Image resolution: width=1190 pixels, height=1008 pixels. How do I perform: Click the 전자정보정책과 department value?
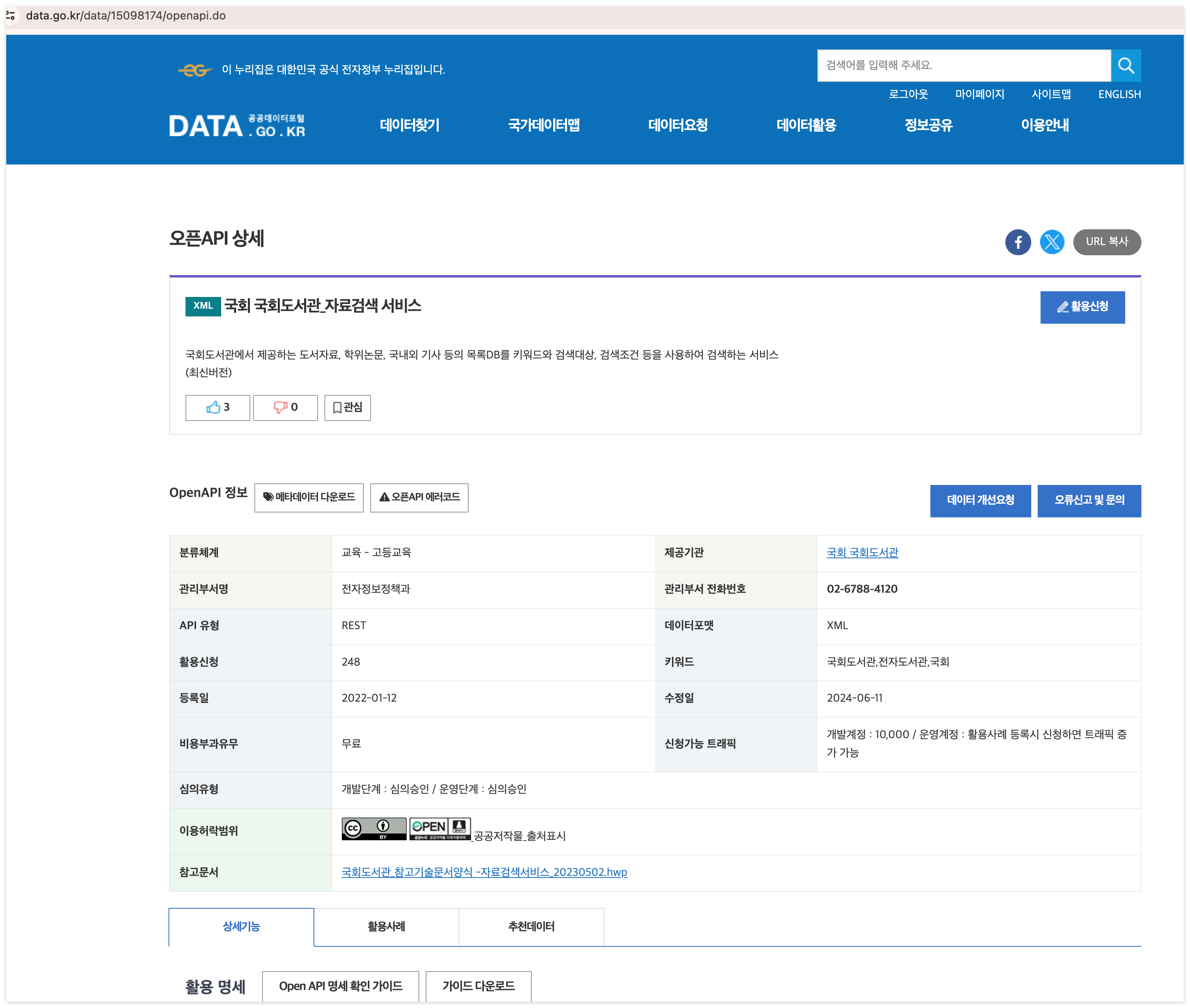tap(375, 589)
